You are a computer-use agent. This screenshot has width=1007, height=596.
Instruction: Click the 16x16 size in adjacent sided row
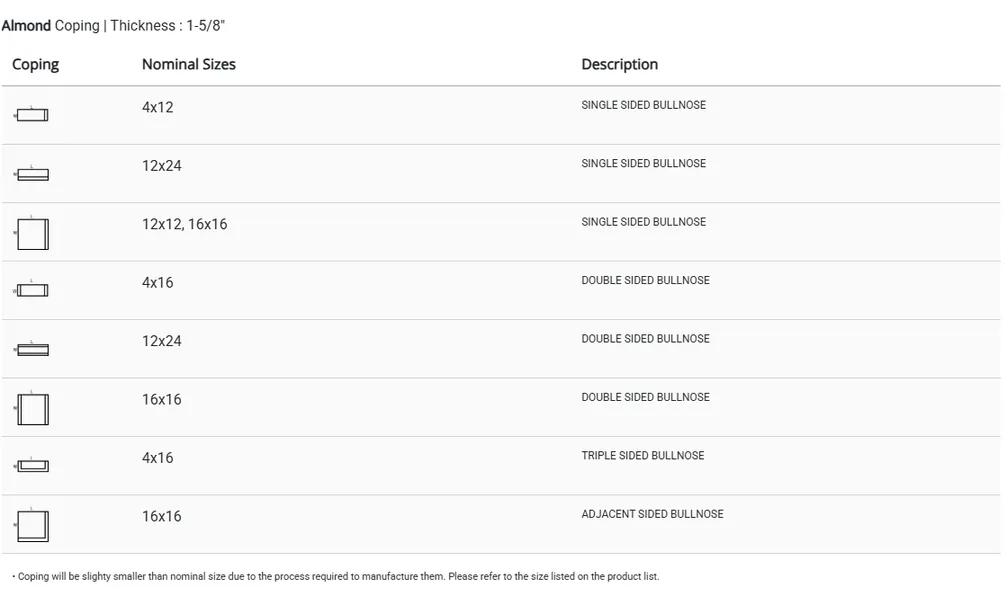tap(161, 516)
